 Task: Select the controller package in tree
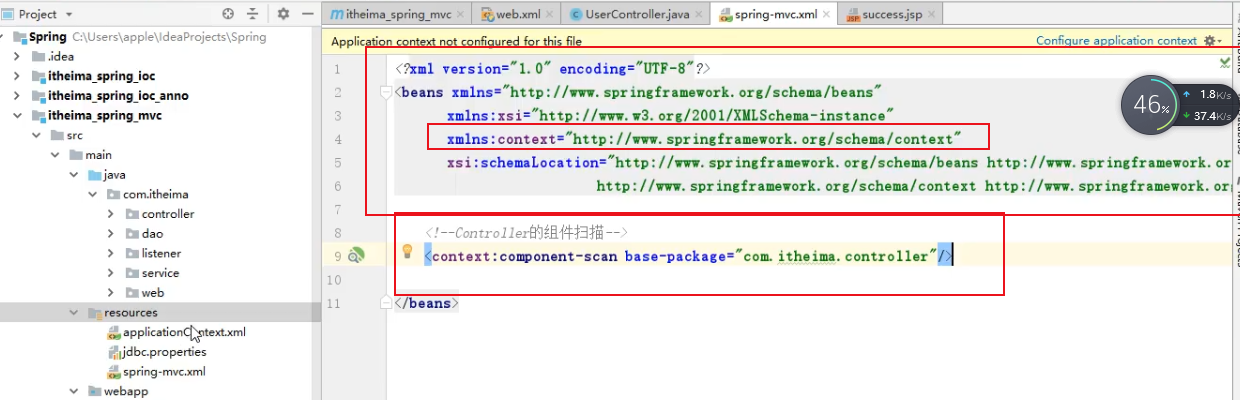tap(168, 214)
